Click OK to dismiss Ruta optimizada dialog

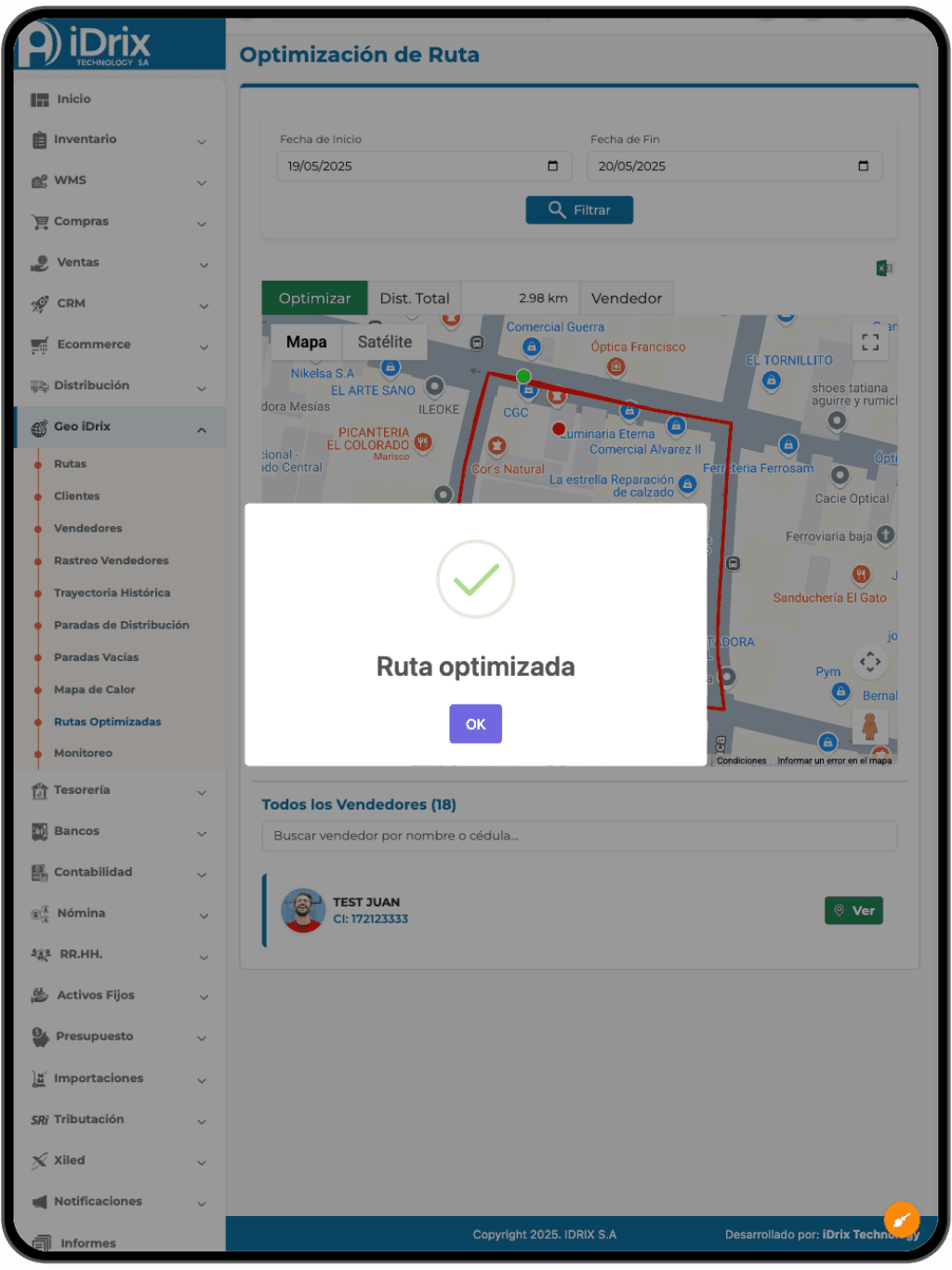[x=475, y=723]
